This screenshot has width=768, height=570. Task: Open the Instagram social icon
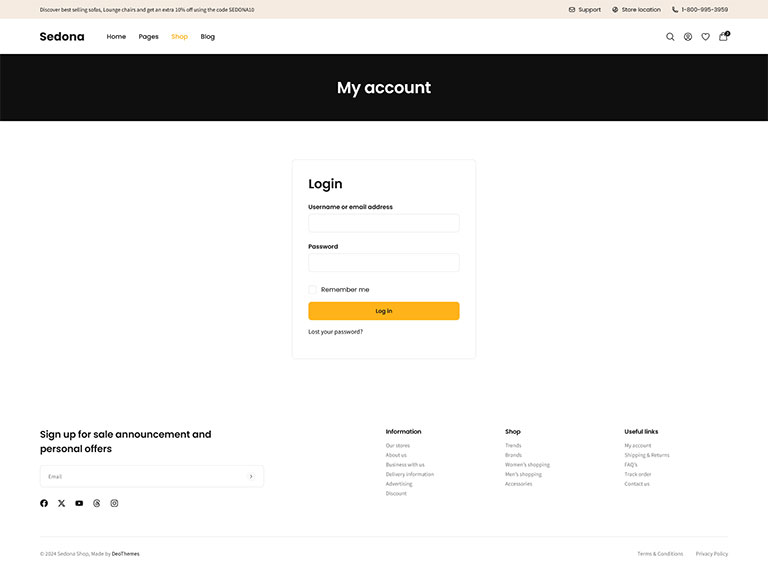[114, 503]
